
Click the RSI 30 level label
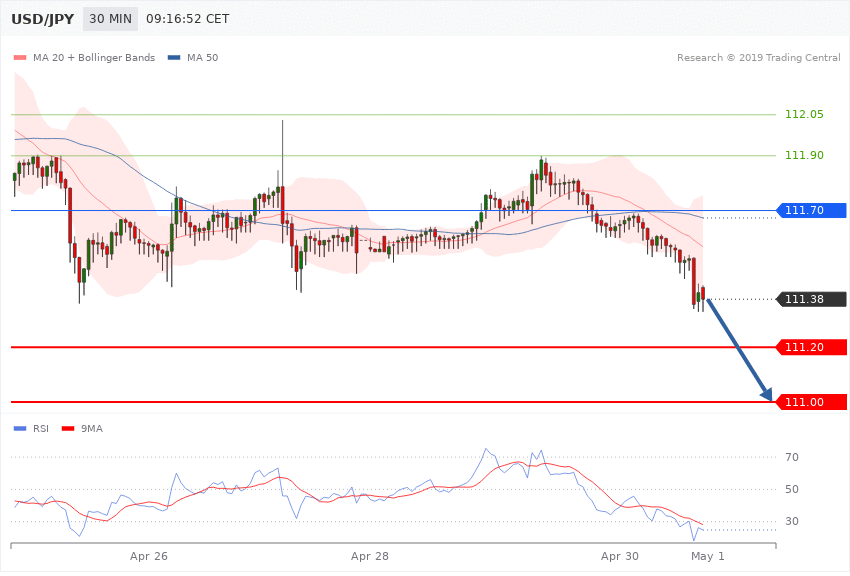click(x=791, y=521)
